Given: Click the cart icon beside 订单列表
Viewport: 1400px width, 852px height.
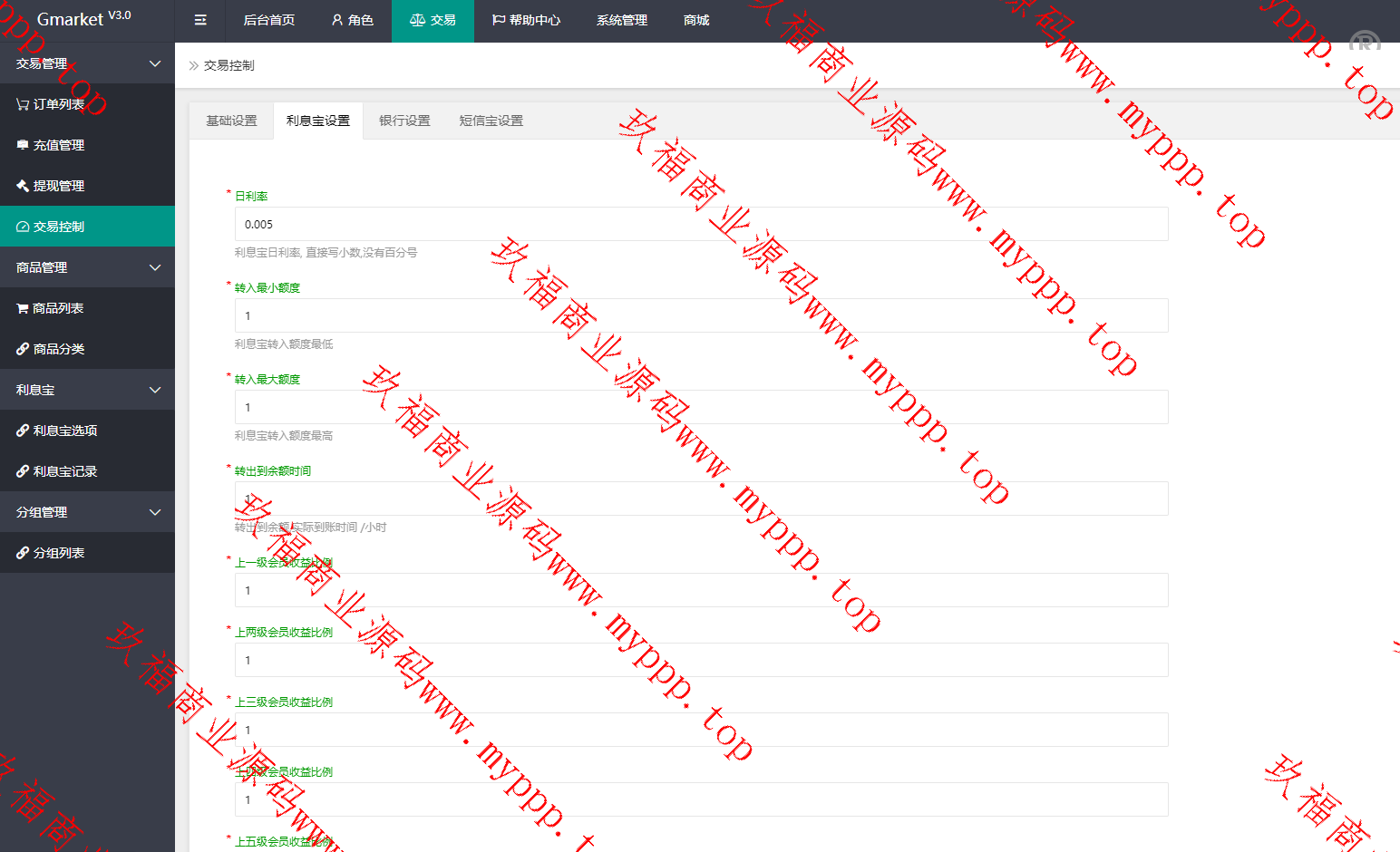Looking at the screenshot, I should (23, 104).
